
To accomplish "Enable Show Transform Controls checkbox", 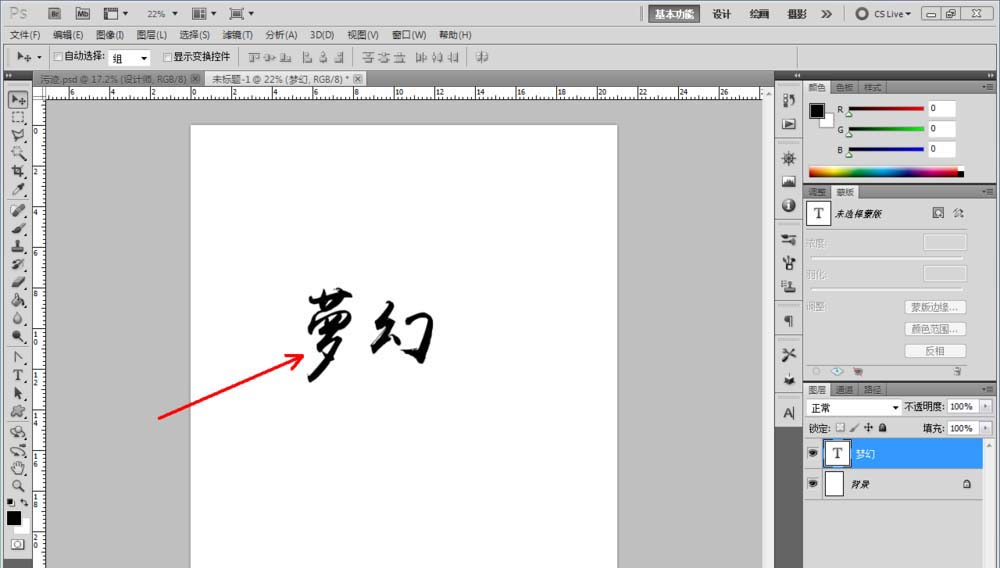I will (x=167, y=57).
